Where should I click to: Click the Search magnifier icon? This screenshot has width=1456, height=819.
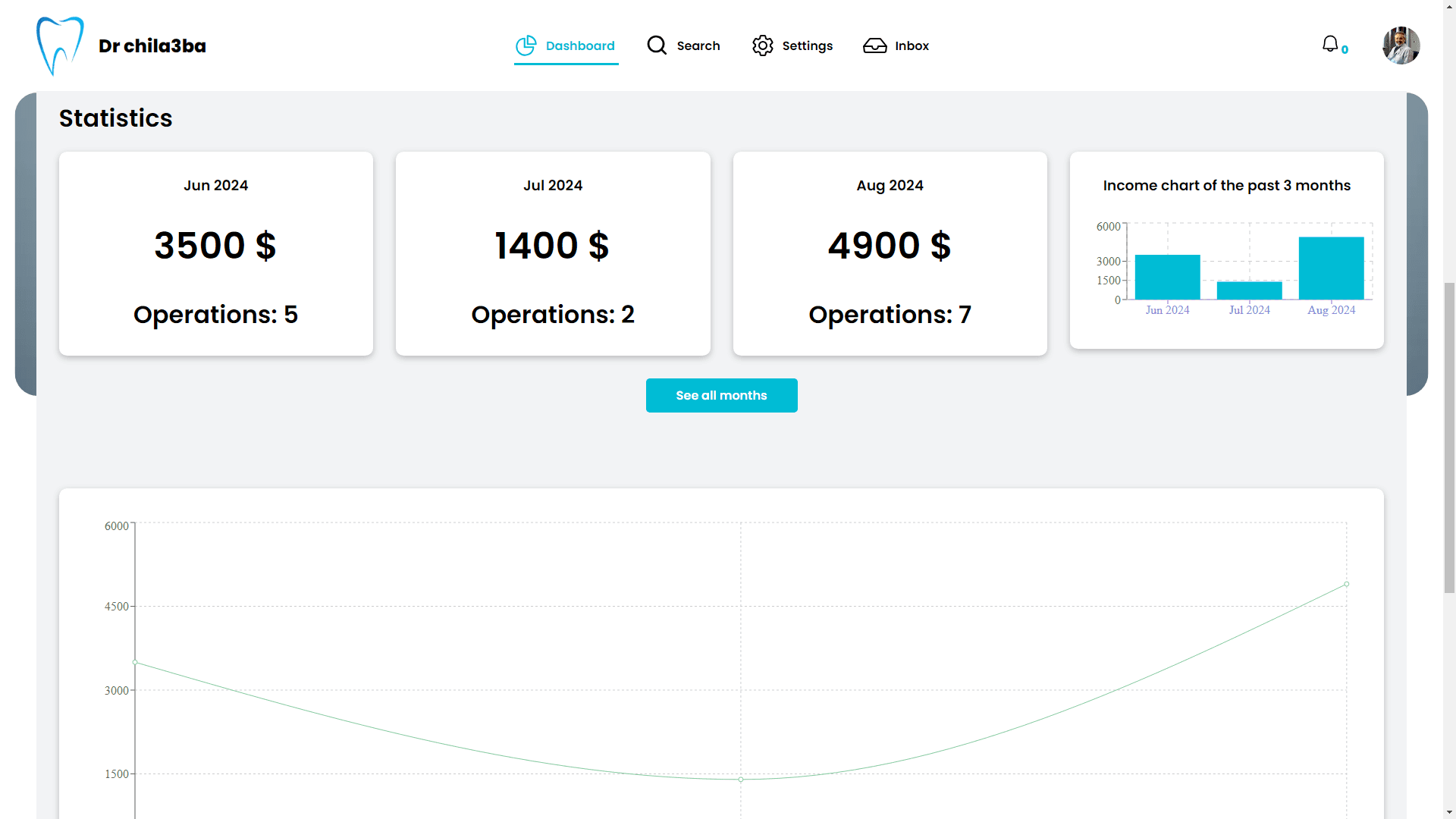point(656,45)
